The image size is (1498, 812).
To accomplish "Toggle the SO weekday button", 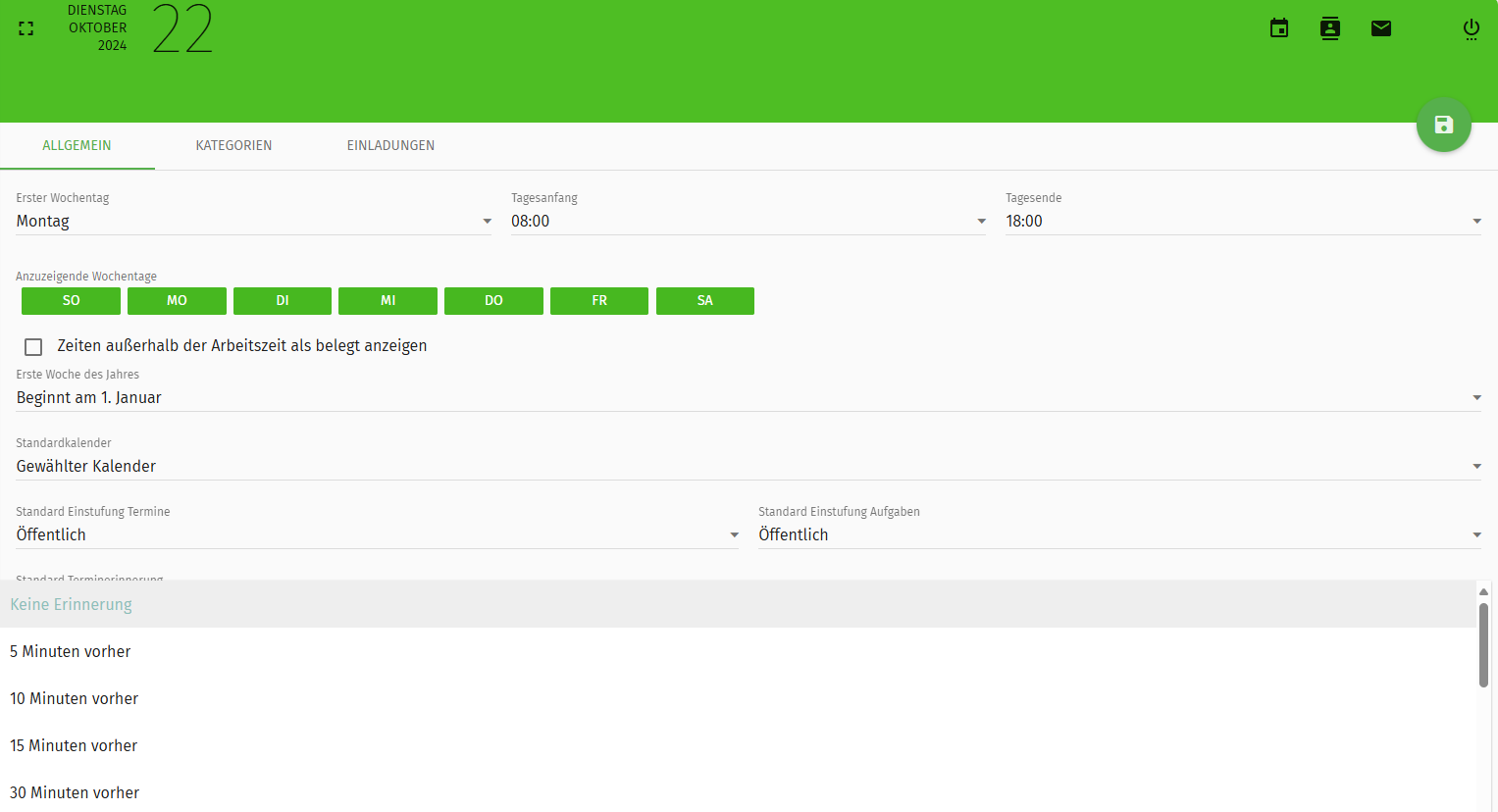I will click(70, 301).
